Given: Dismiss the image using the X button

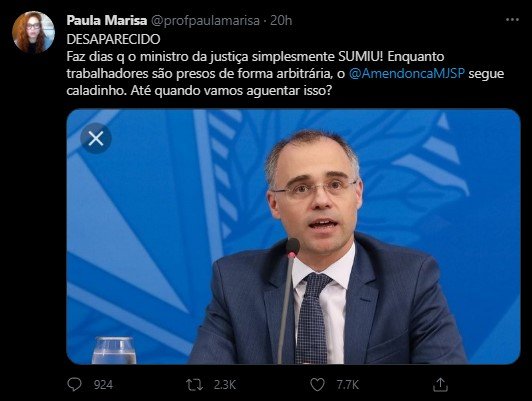Looking at the screenshot, I should pos(96,138).
